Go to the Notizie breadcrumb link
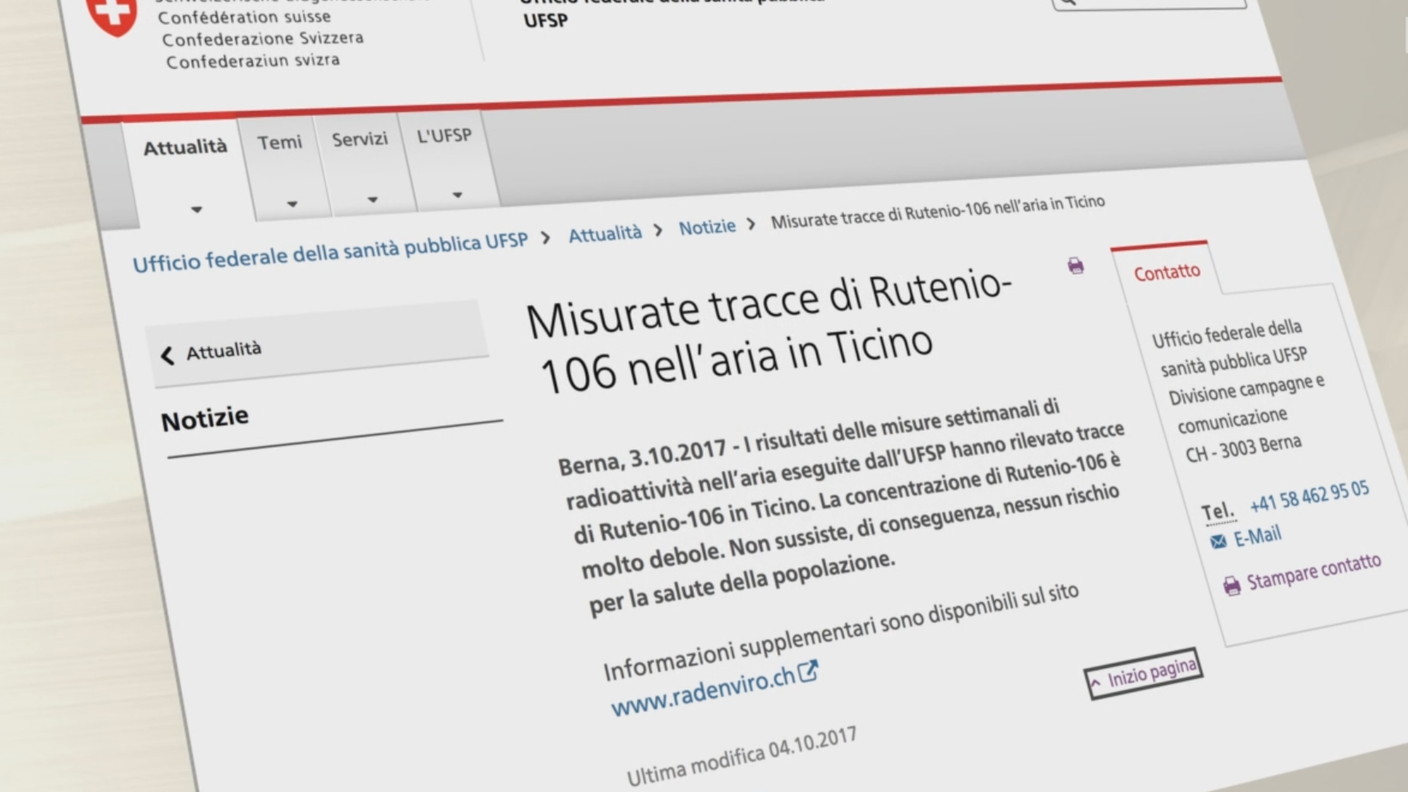This screenshot has width=1408, height=792. (707, 227)
